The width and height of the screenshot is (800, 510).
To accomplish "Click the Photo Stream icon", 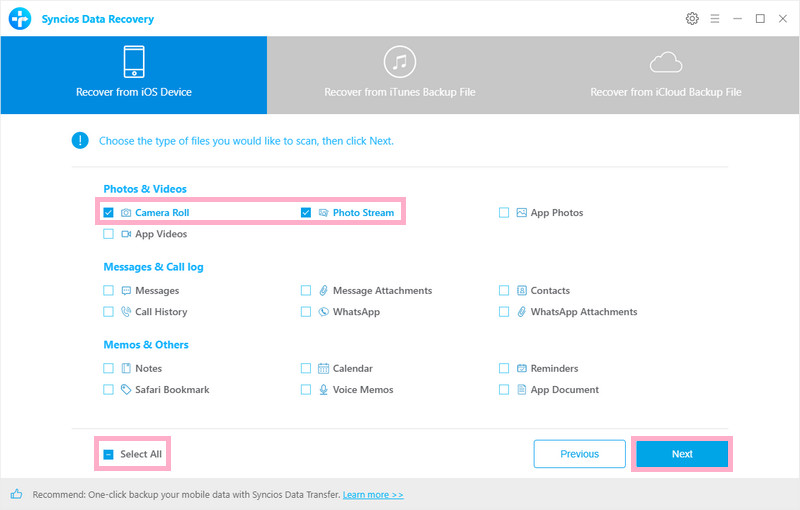I will click(x=323, y=213).
